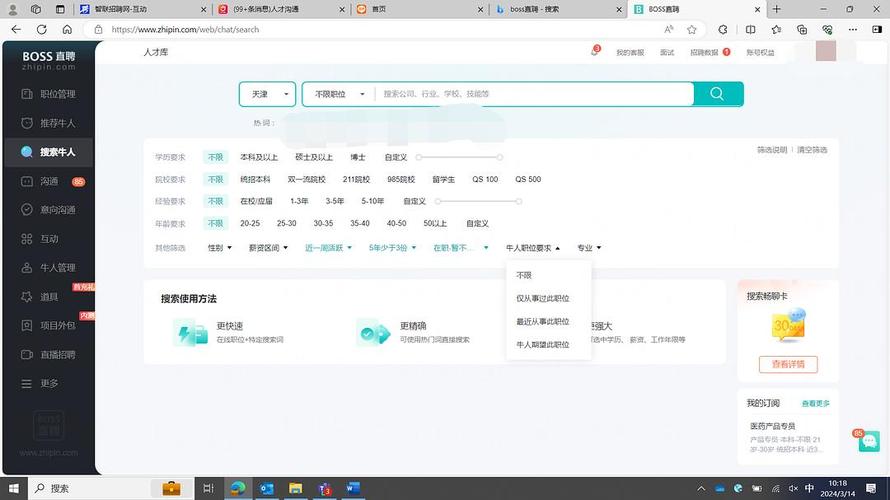The height and width of the screenshot is (500, 890).
Task: Open 沟通 chat in the sidebar
Action: [48, 182]
